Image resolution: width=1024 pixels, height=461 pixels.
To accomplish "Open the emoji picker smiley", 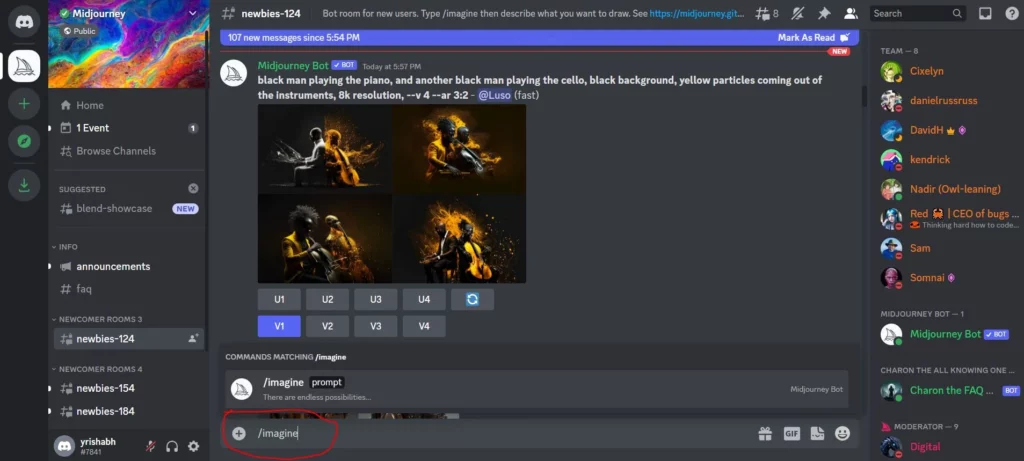I will point(842,433).
